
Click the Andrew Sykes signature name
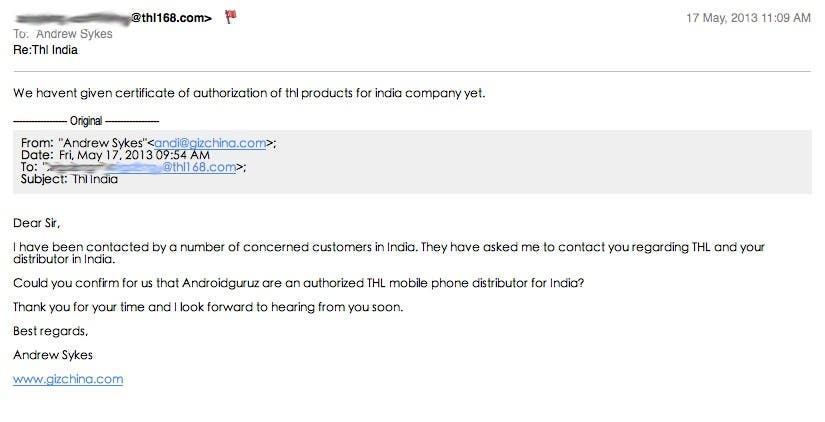point(53,355)
